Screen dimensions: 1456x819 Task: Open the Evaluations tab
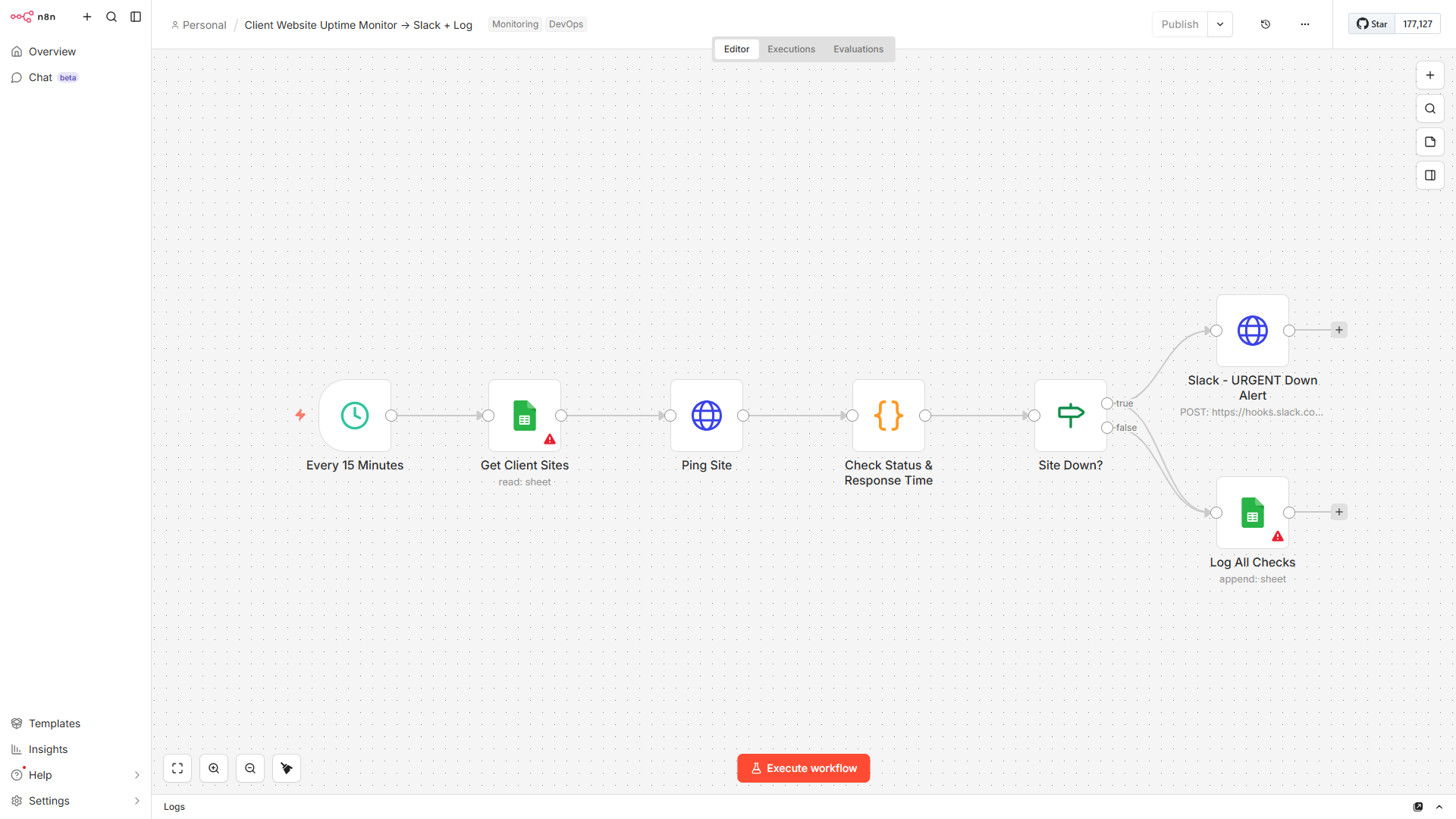click(858, 49)
